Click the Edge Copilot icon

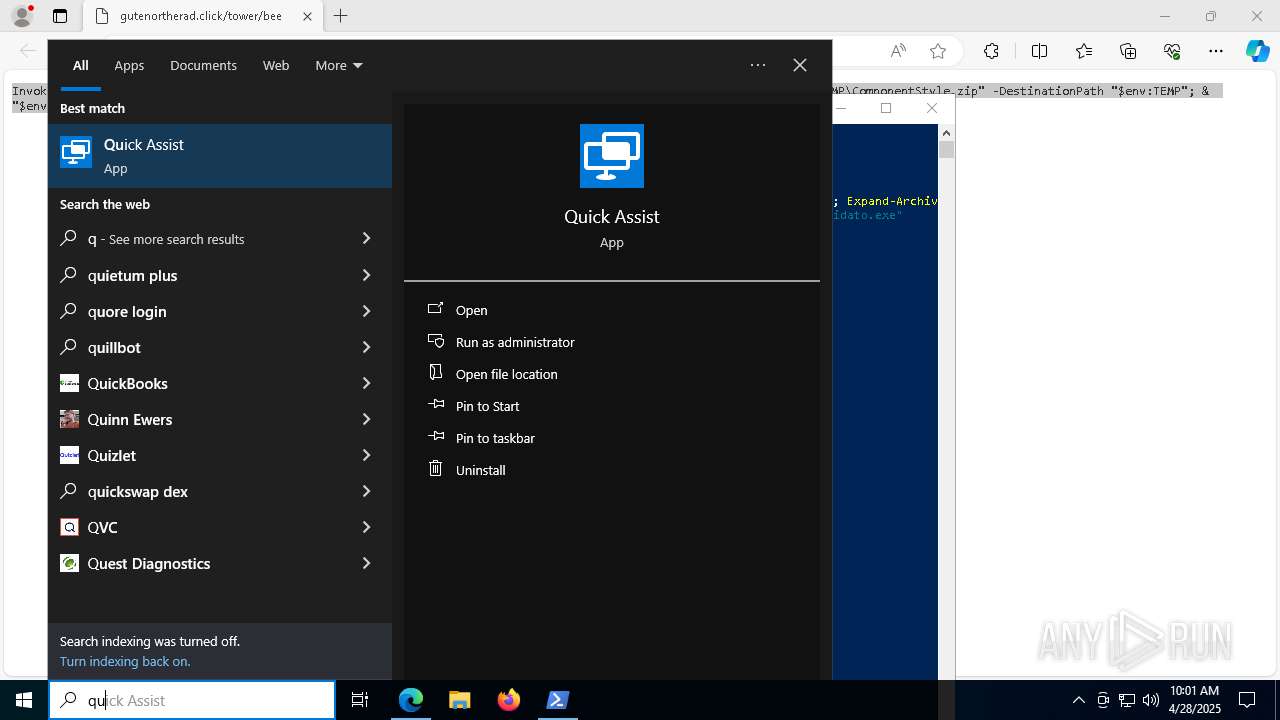pos(1257,51)
